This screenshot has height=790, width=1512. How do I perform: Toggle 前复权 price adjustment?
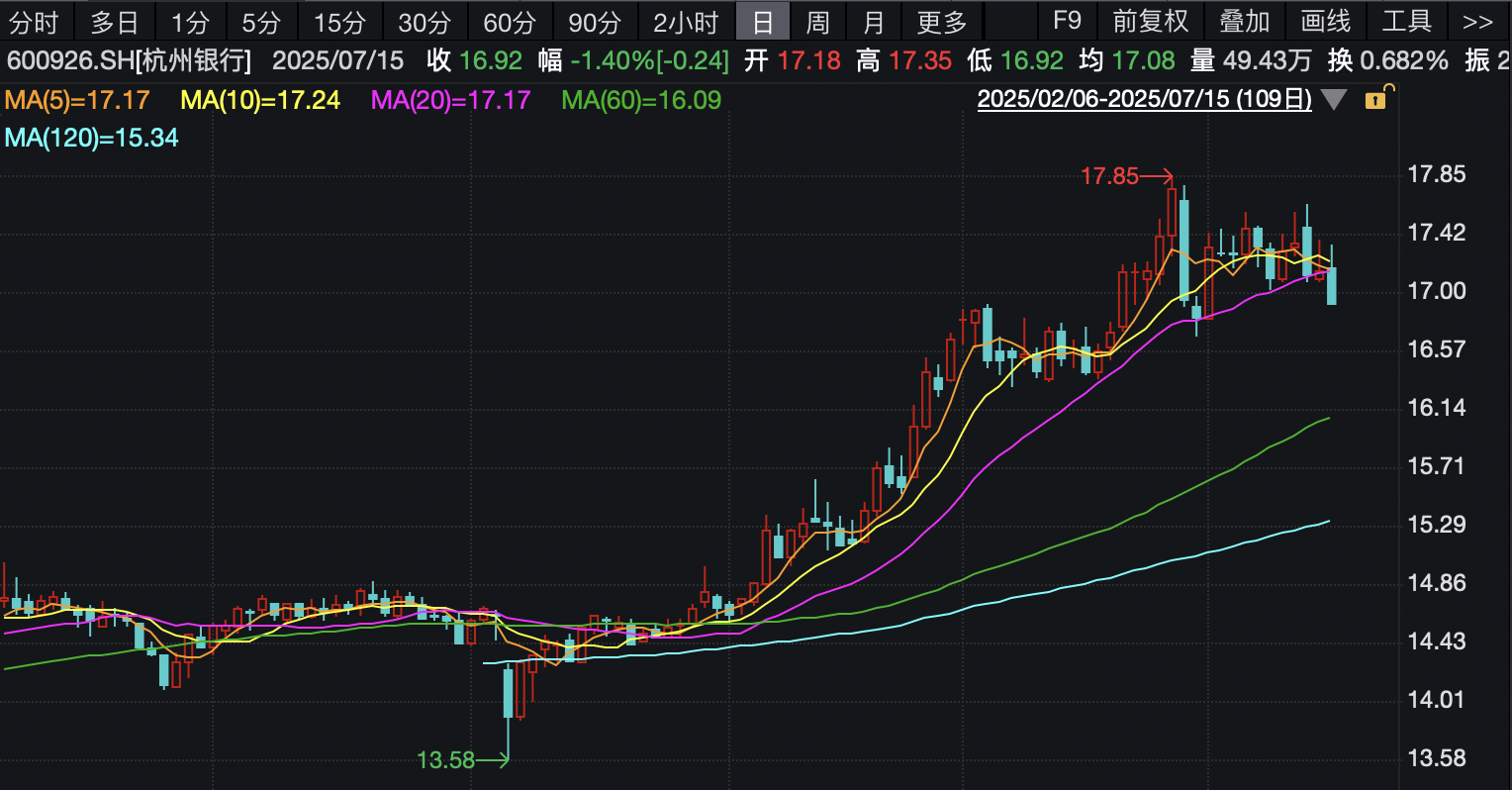tap(1150, 22)
